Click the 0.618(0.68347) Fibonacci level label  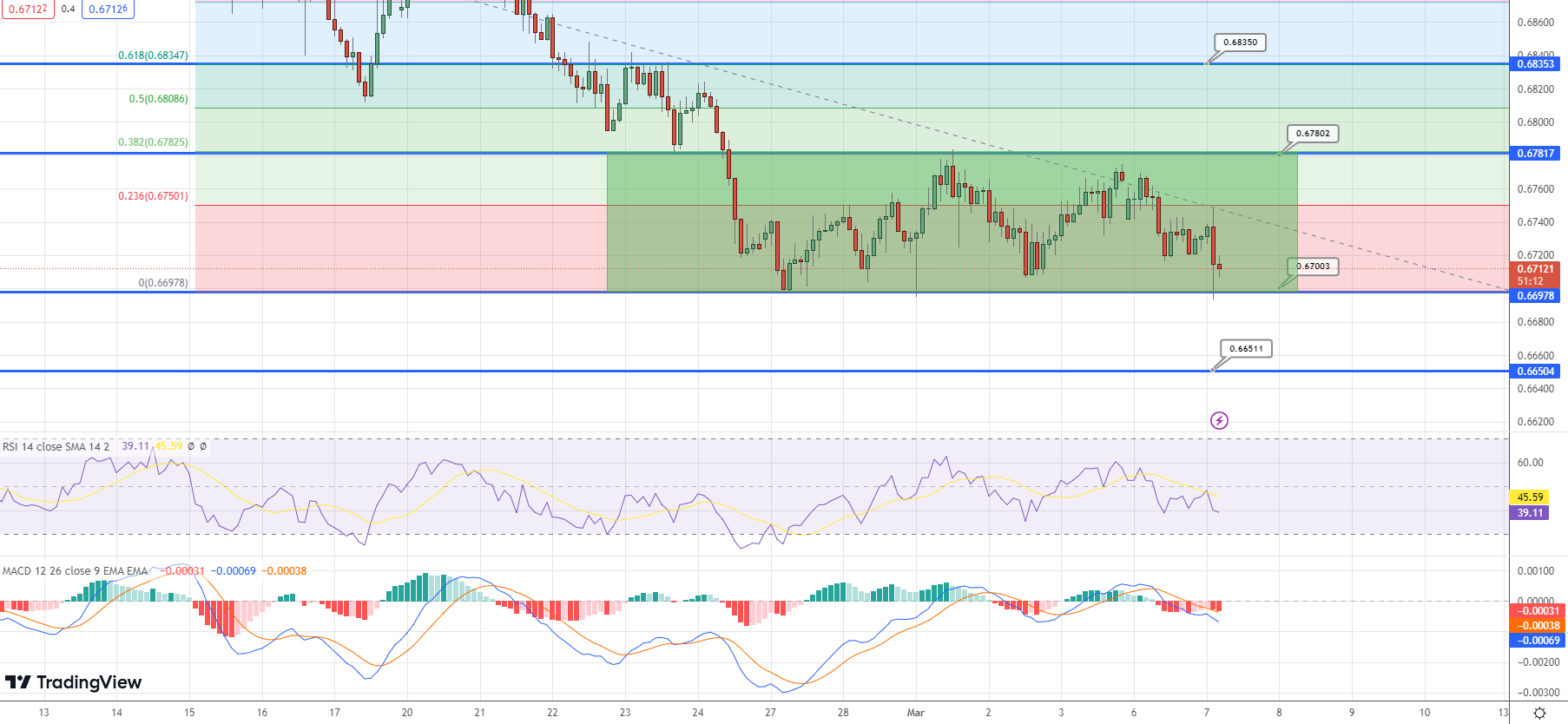click(x=153, y=56)
